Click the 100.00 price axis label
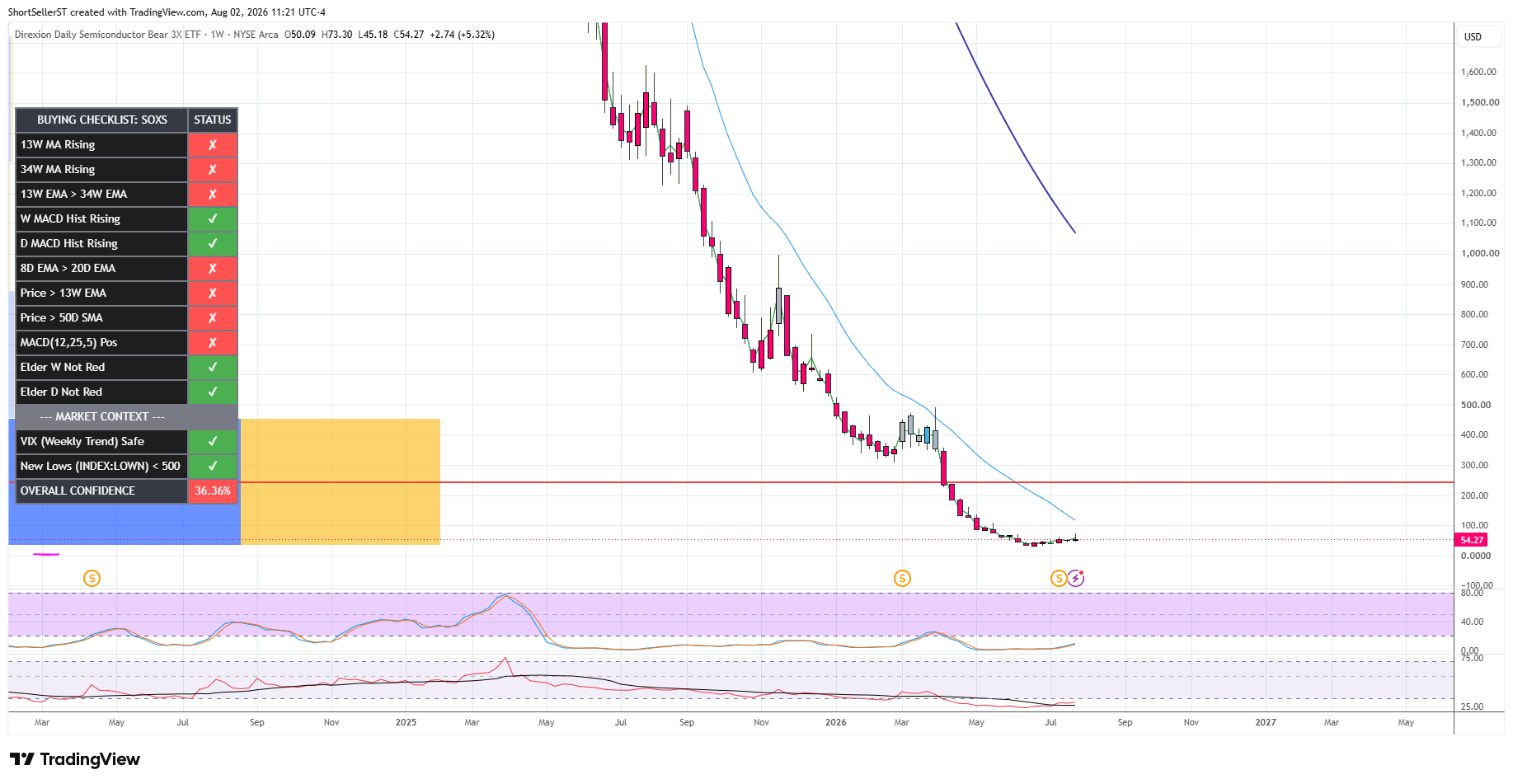1513x784 pixels. (1475, 525)
